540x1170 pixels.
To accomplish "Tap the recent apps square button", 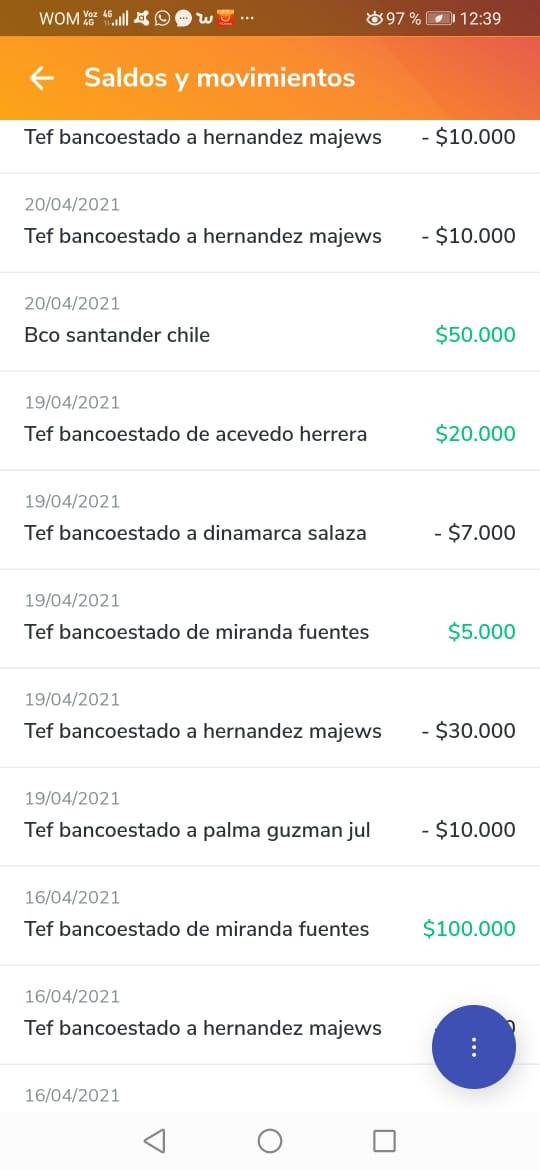I will pyautogui.click(x=384, y=1140).
